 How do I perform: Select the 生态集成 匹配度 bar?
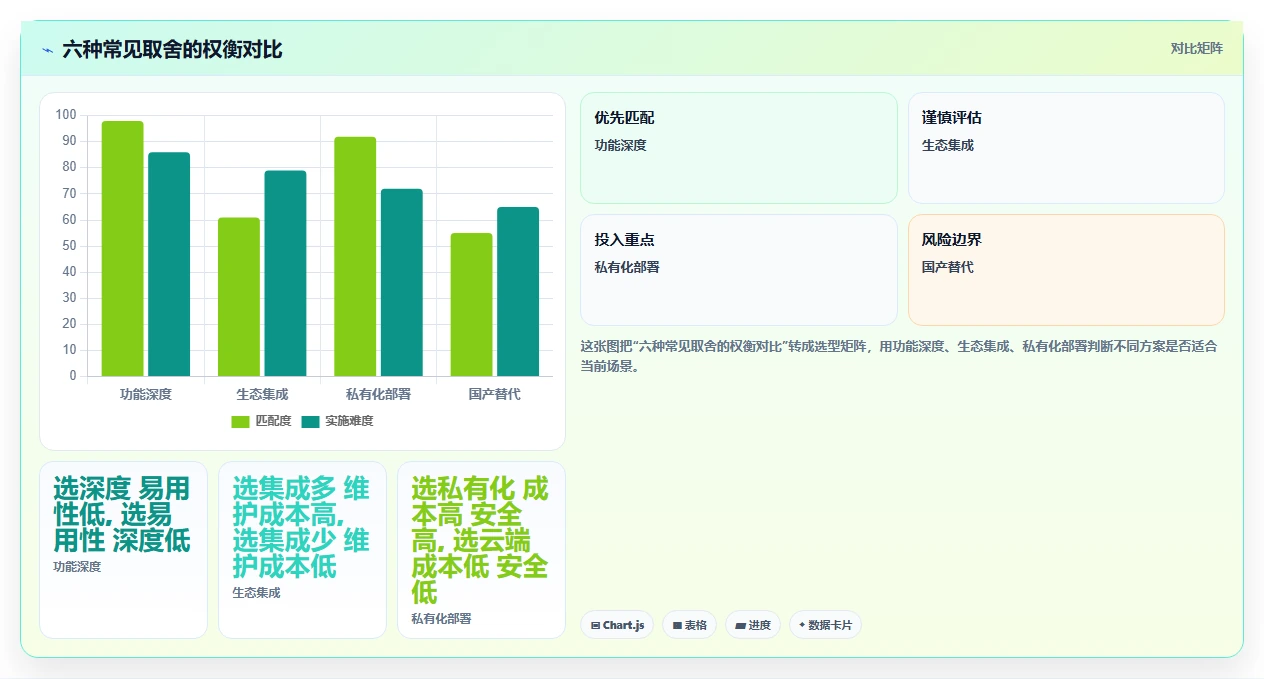tap(239, 297)
